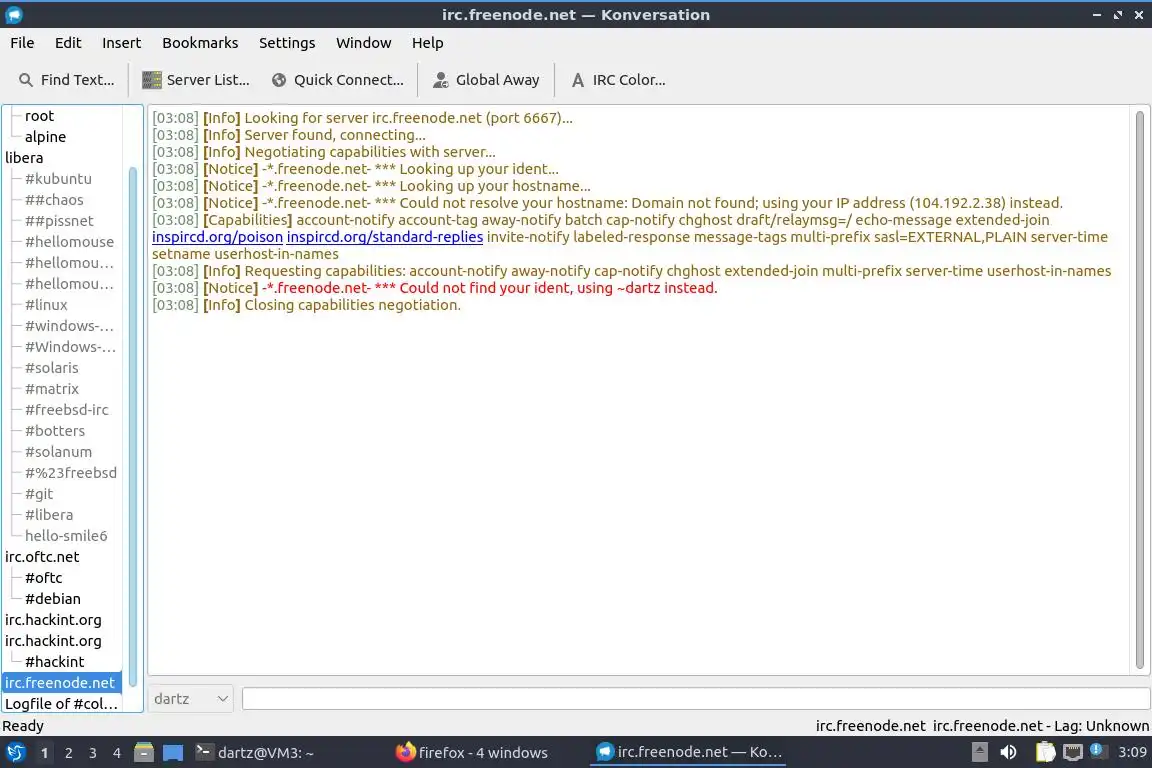Click the chat log vertical scrollbar
Screen dimensions: 1152x768
[1140, 390]
